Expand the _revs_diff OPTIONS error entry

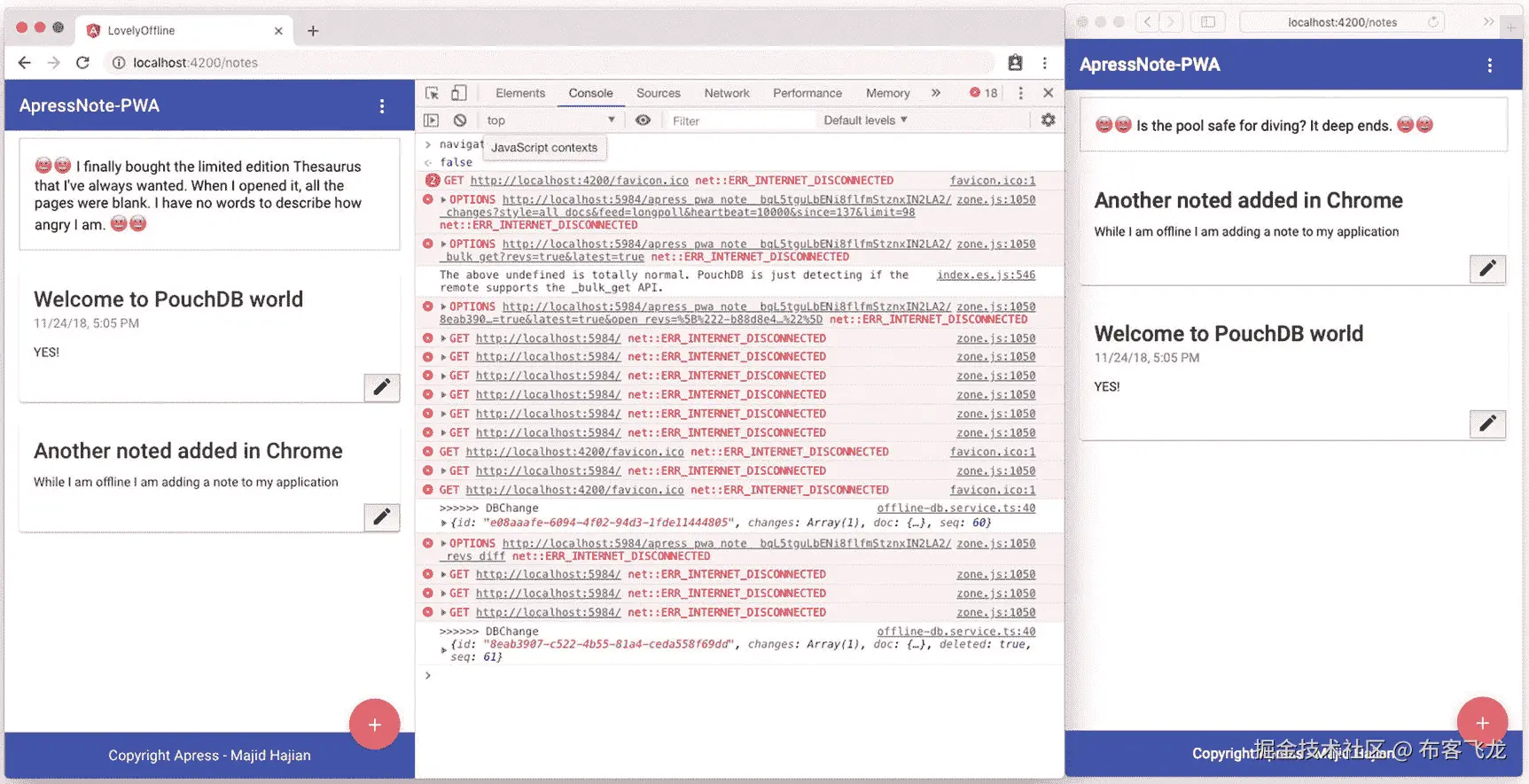(443, 544)
